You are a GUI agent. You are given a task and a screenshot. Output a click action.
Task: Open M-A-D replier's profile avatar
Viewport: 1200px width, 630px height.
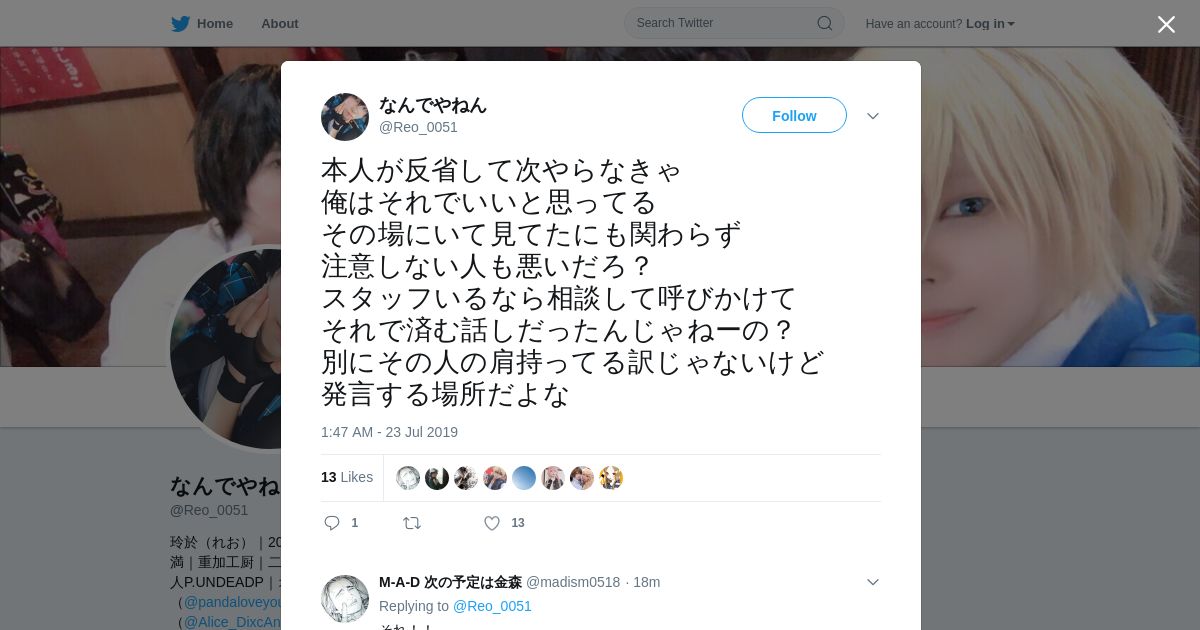pyautogui.click(x=345, y=599)
